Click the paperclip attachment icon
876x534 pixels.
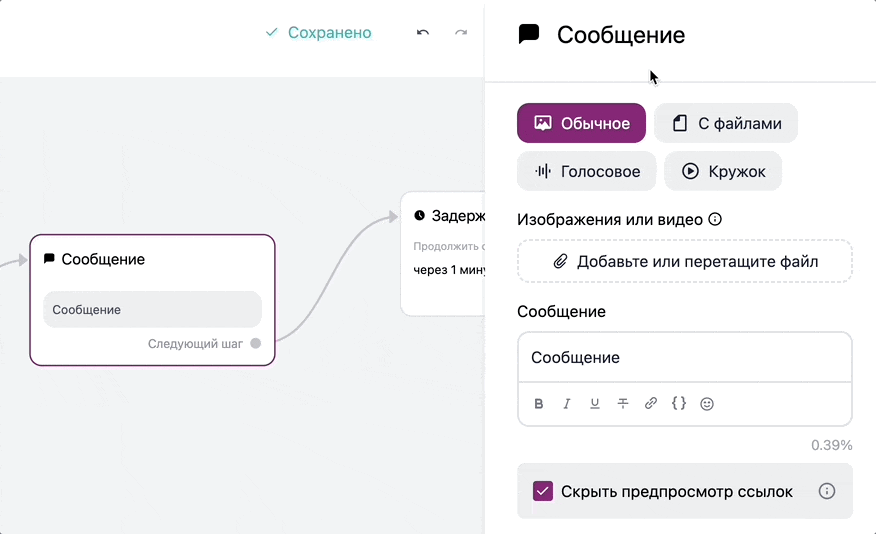pyautogui.click(x=560, y=261)
